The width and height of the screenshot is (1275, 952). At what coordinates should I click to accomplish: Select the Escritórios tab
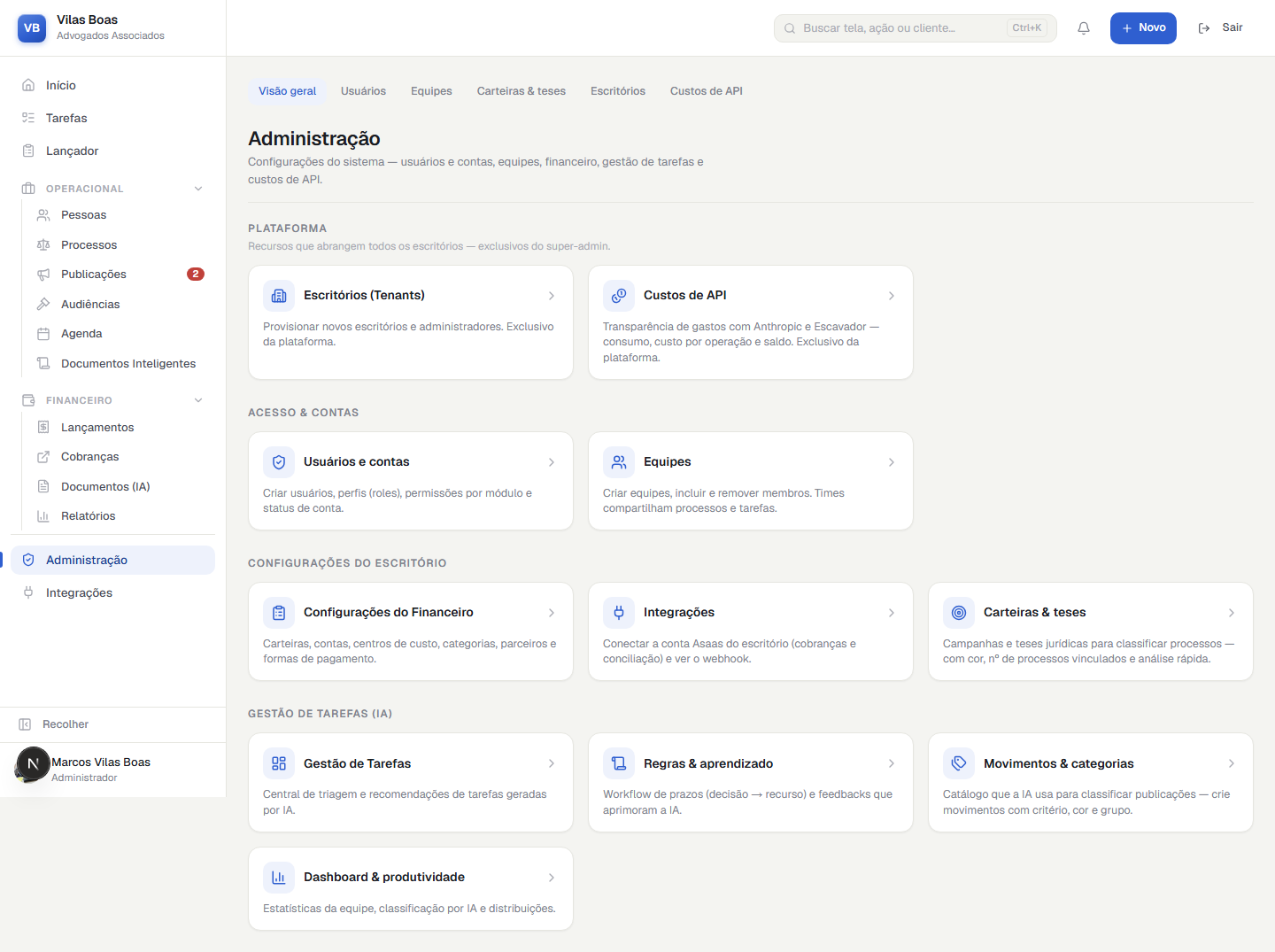[618, 91]
